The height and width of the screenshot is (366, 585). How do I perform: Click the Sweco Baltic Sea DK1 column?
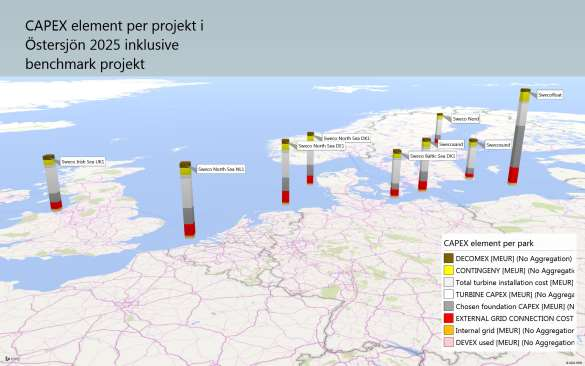396,173
